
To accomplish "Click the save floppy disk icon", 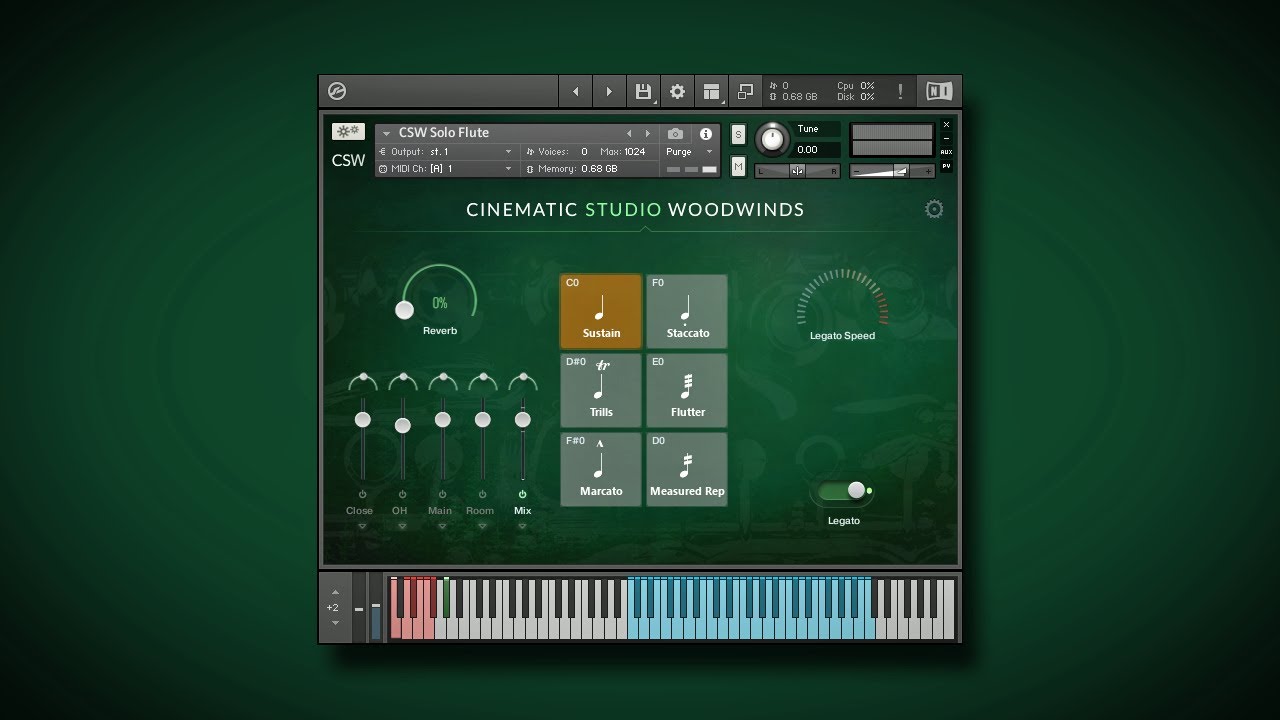I will [643, 92].
